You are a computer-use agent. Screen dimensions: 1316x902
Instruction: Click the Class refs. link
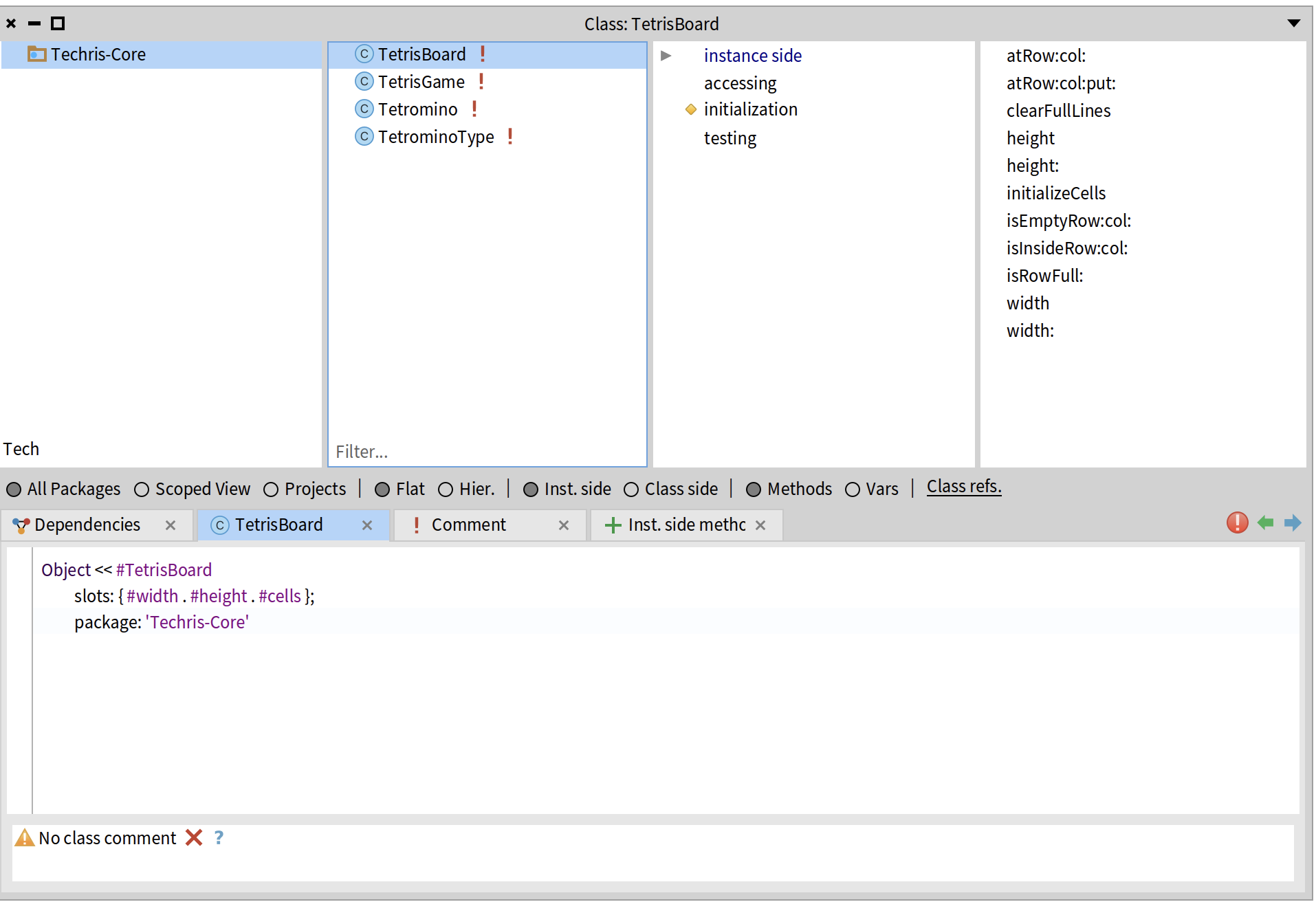pyautogui.click(x=963, y=487)
